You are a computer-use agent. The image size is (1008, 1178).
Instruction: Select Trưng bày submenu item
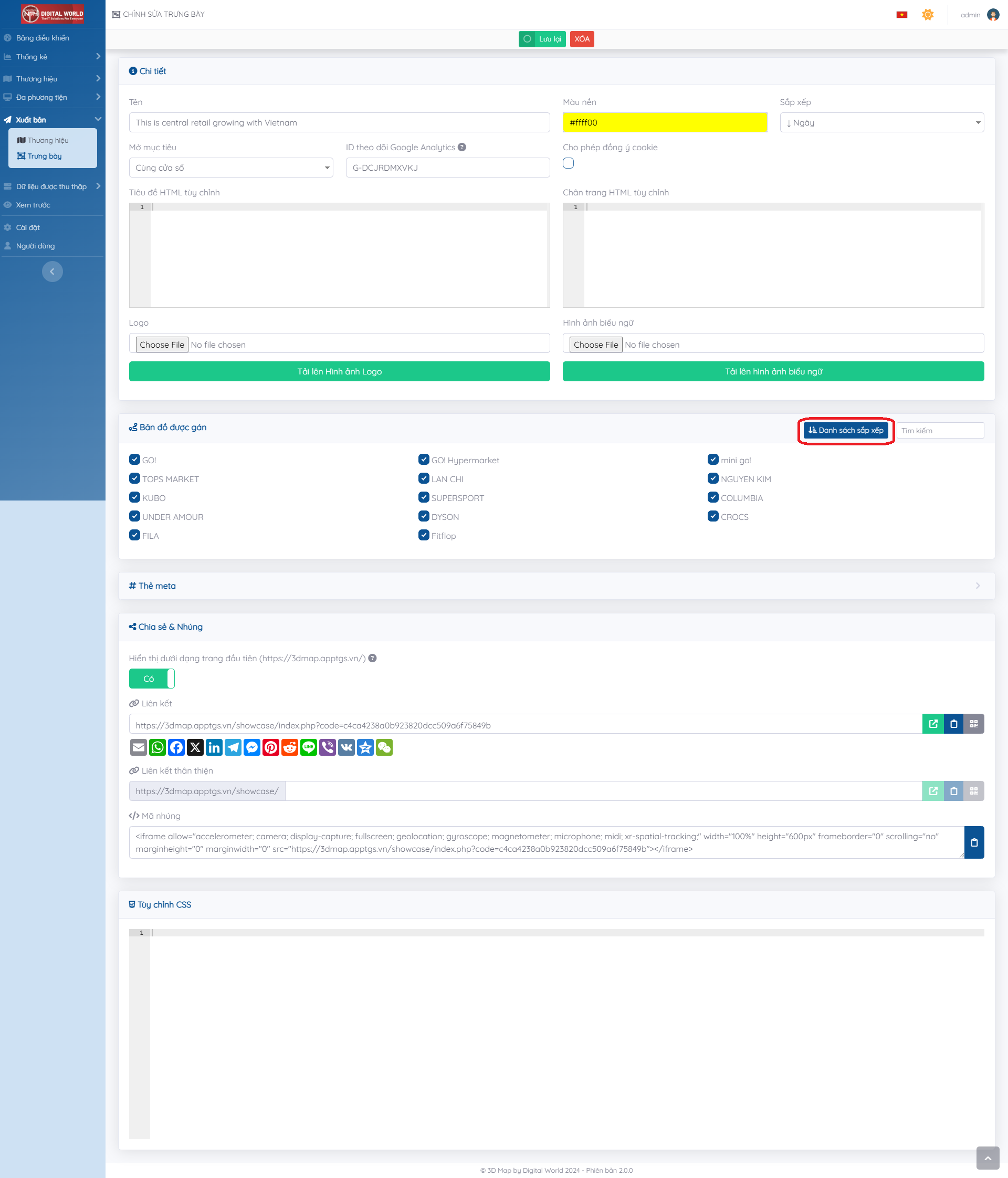point(44,157)
